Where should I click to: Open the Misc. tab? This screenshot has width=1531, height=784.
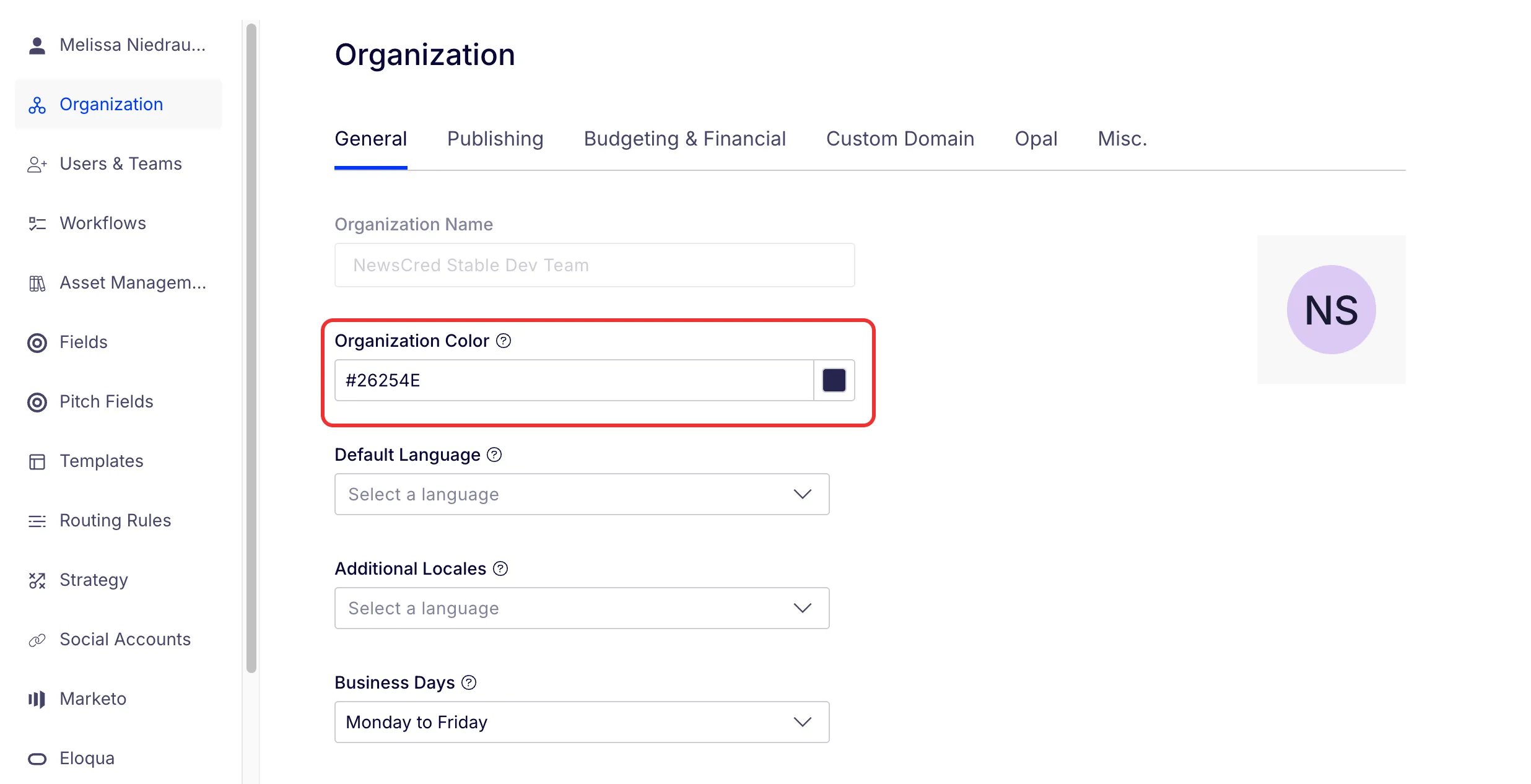click(x=1123, y=139)
